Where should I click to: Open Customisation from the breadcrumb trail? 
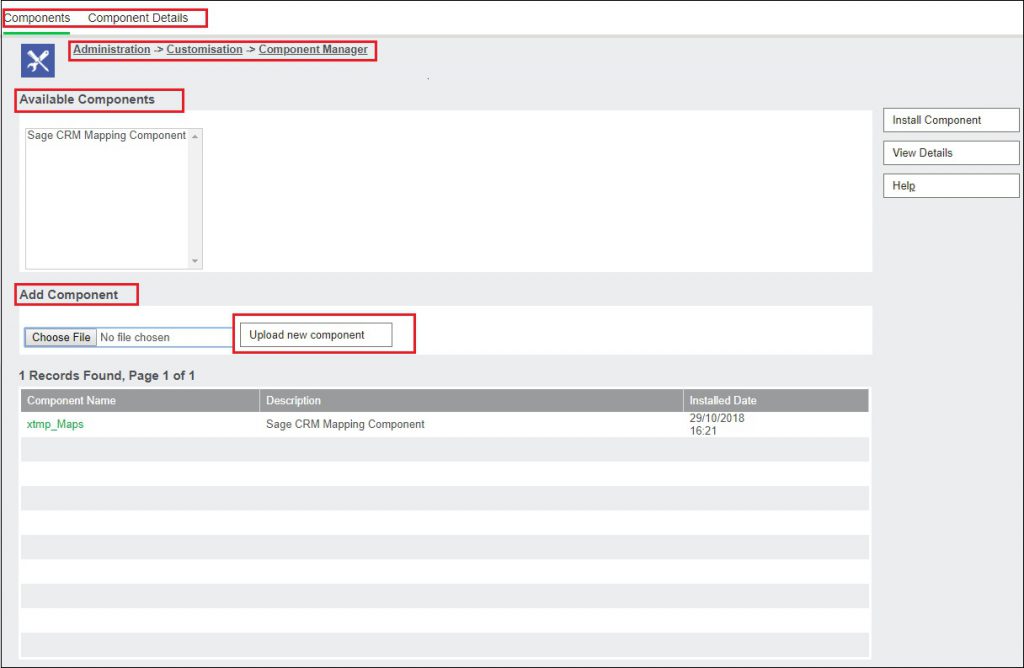[204, 49]
